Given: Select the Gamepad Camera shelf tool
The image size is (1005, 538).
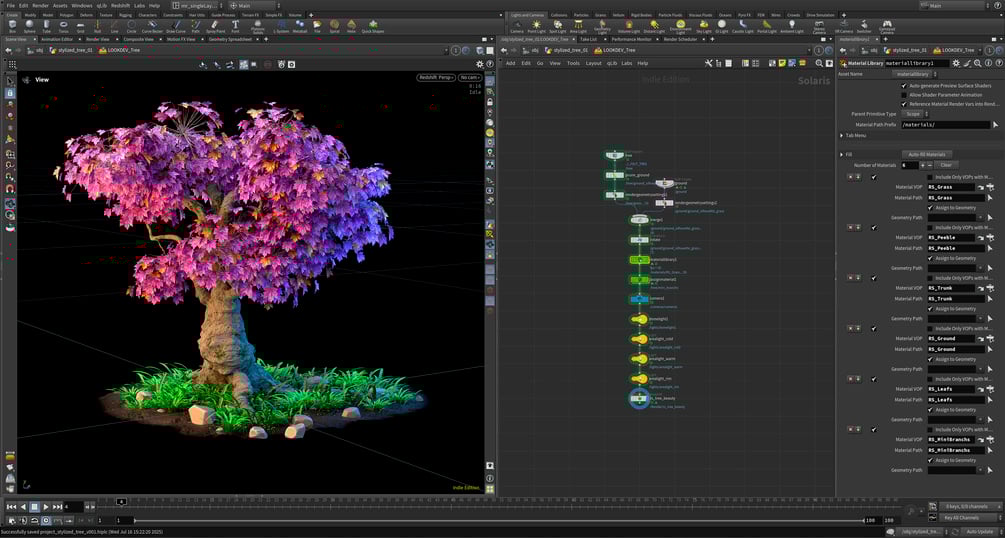Looking at the screenshot, I should tap(887, 27).
